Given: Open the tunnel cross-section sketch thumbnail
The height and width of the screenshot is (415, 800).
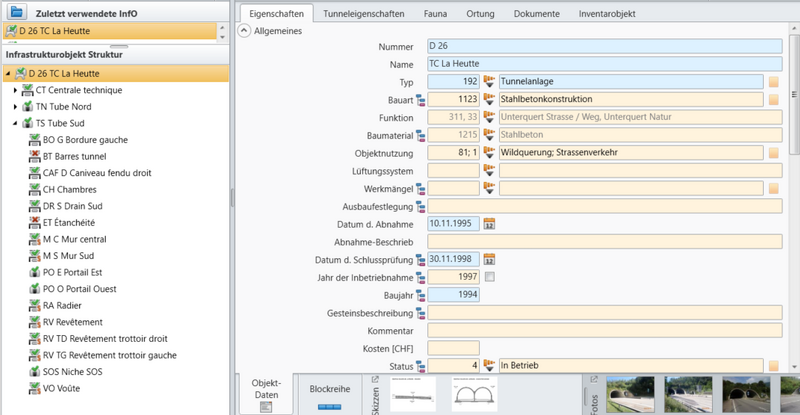Looking at the screenshot, I should point(474,394).
